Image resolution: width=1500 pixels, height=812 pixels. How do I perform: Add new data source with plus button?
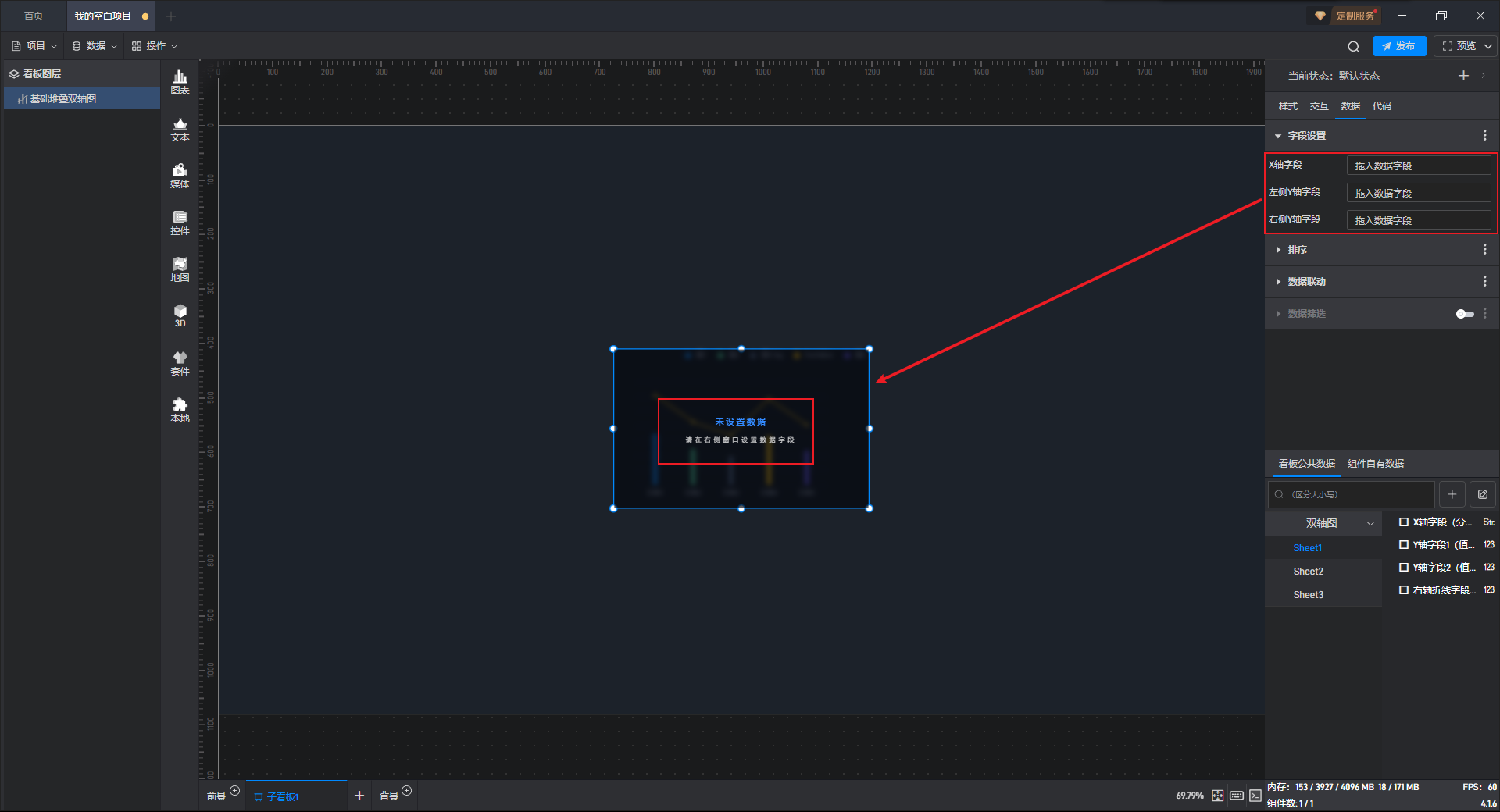[1452, 494]
